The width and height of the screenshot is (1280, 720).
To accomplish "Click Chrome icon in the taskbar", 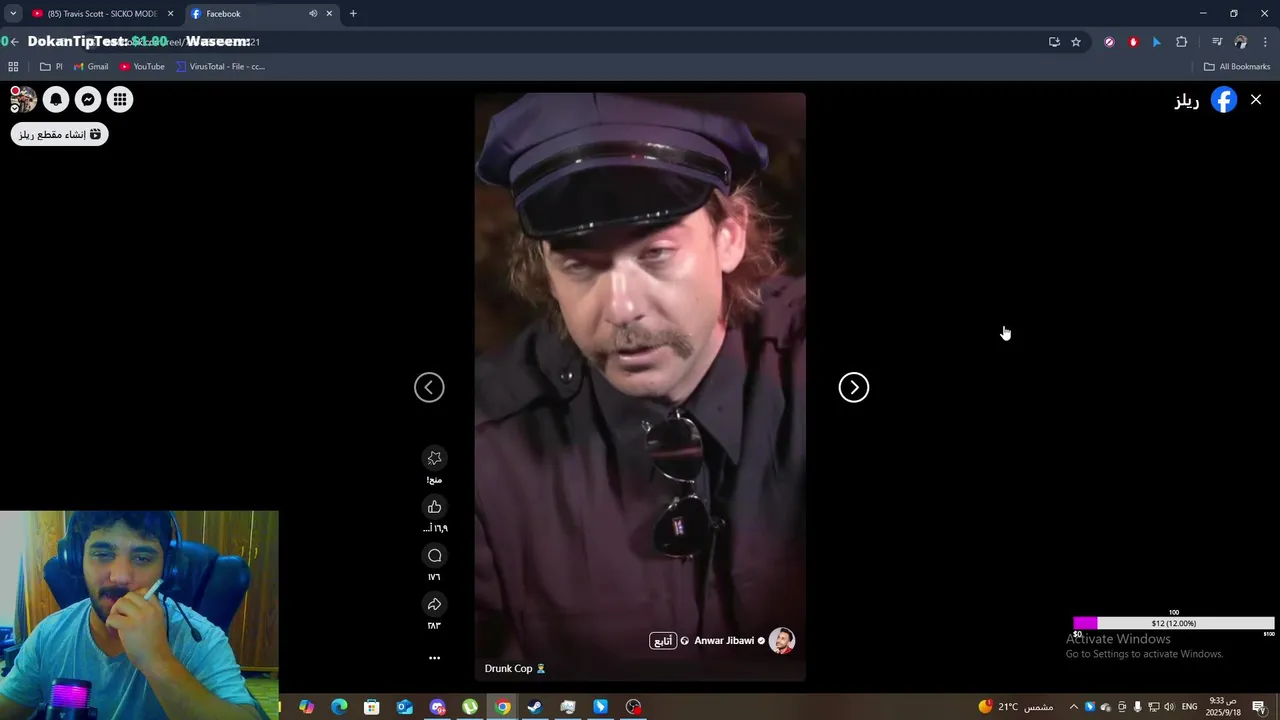I will click(x=502, y=707).
